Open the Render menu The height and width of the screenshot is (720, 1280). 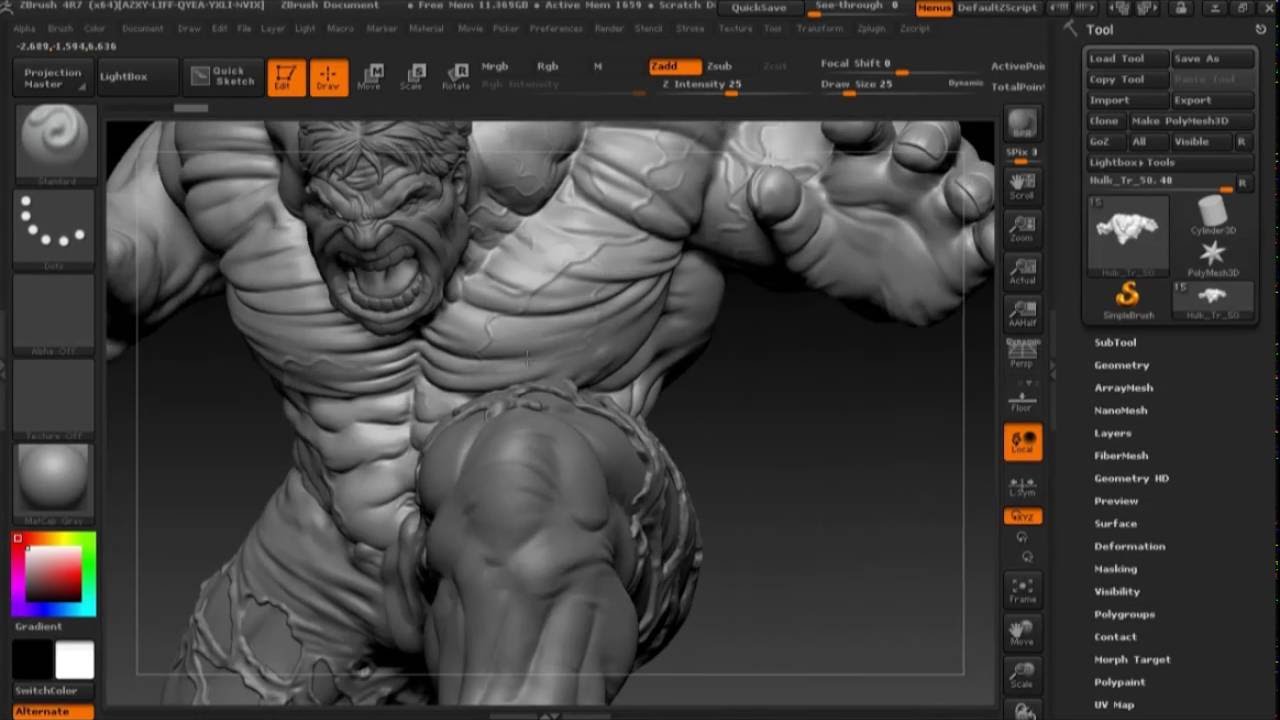[x=609, y=29]
